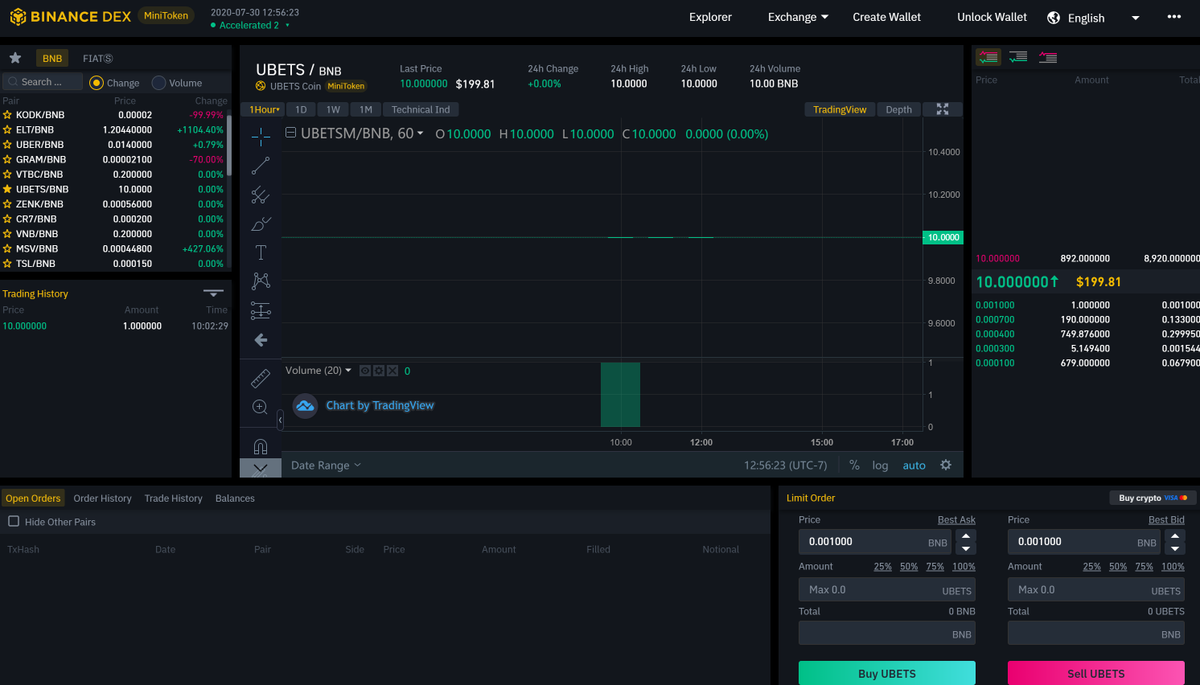This screenshot has height=685, width=1200.
Task: Open the Accelerated 2 node dropdown
Action: click(250, 25)
